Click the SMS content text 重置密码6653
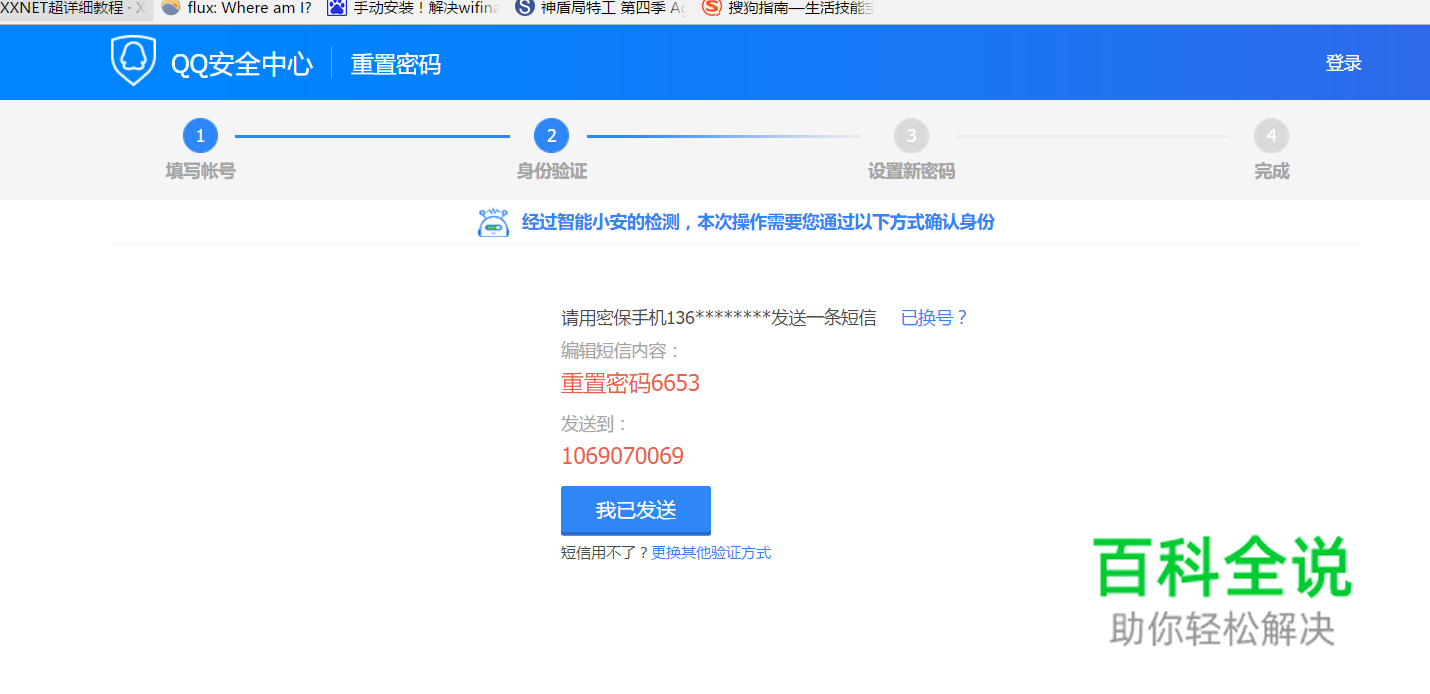The height and width of the screenshot is (694, 1430). click(x=630, y=383)
